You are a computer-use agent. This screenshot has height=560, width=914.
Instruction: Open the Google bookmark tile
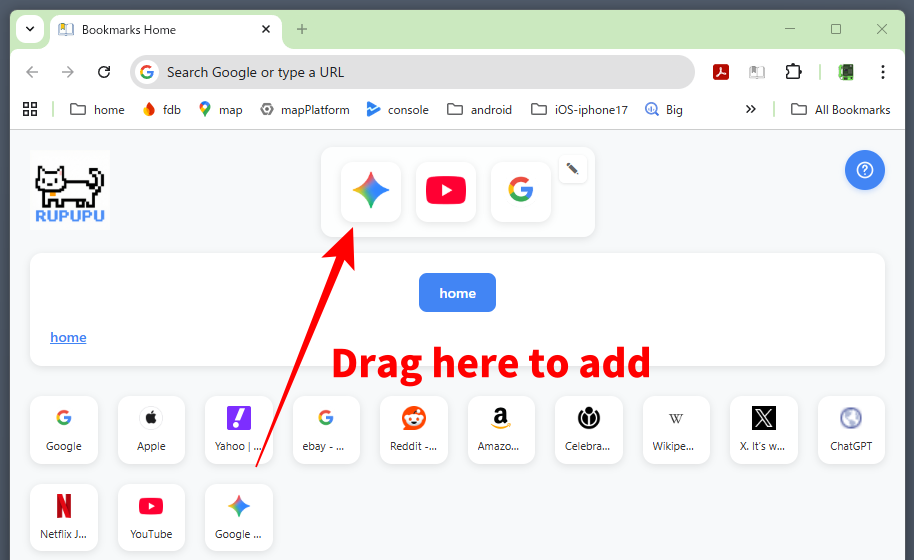(64, 430)
